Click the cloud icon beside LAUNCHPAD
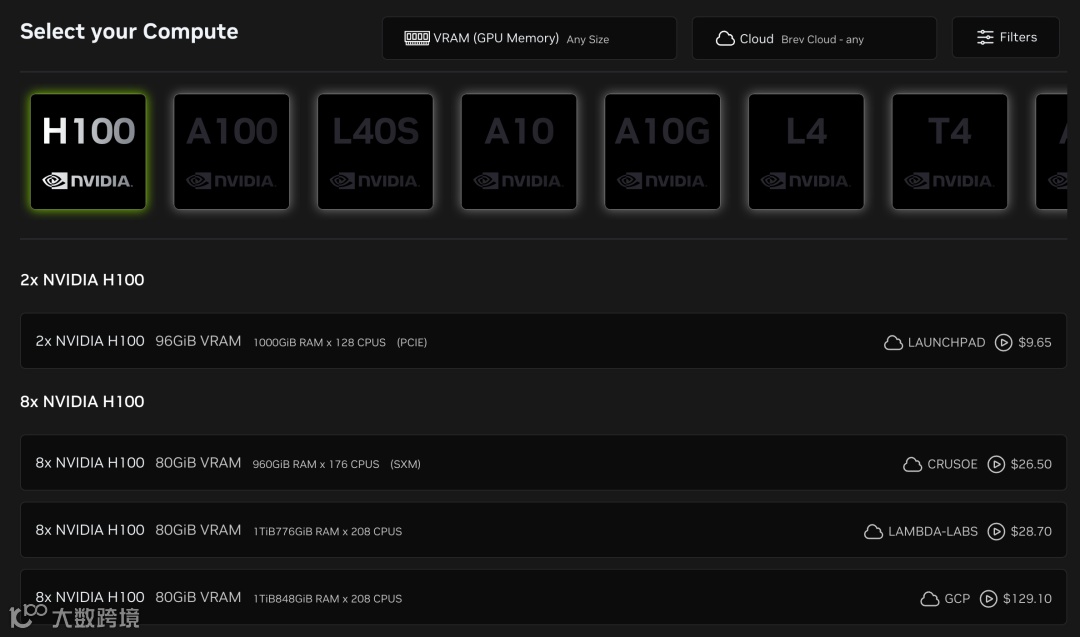 pyautogui.click(x=893, y=343)
